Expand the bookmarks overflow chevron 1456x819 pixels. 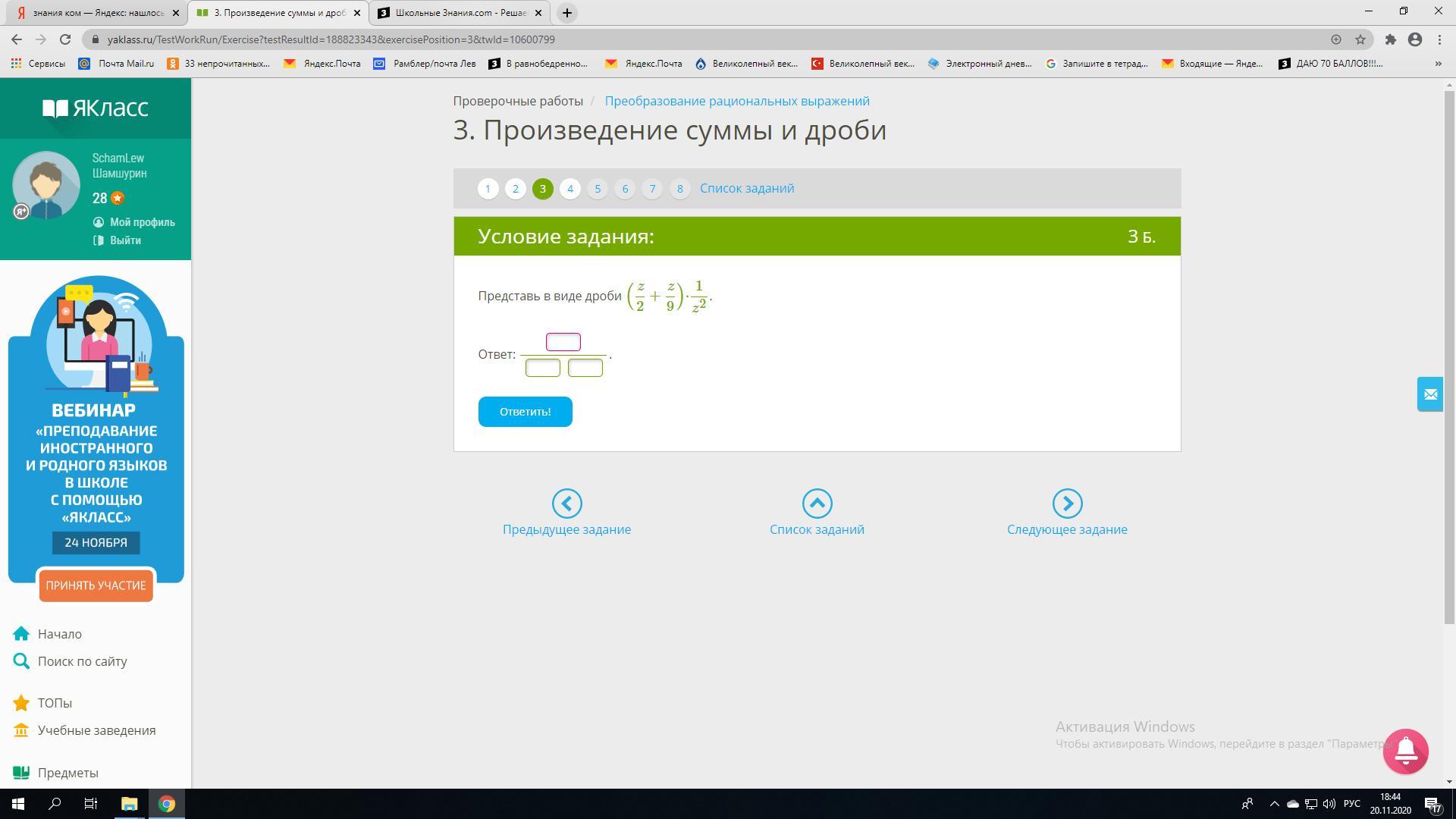pyautogui.click(x=1438, y=64)
